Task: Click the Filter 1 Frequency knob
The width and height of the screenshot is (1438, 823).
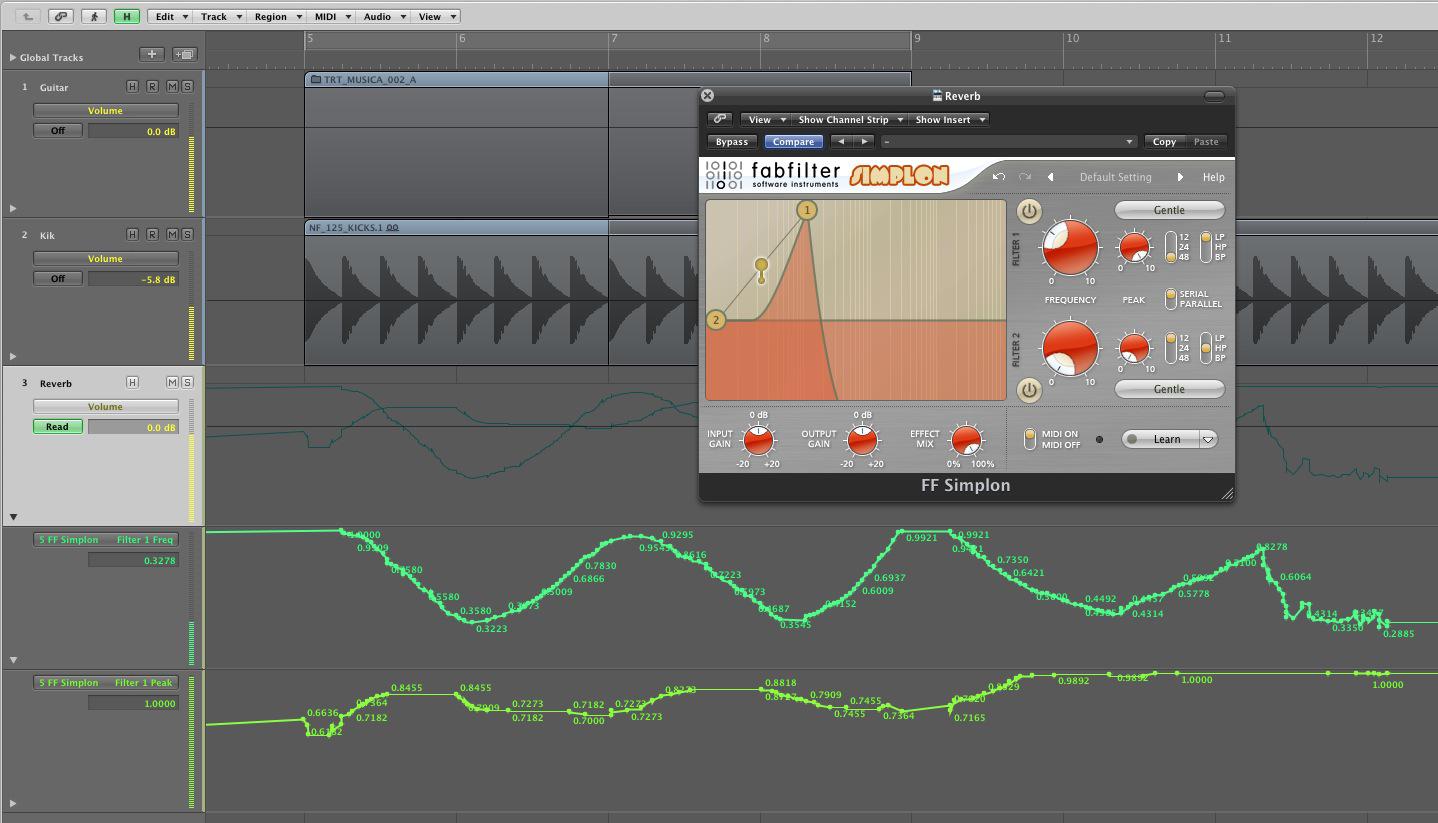Action: [1070, 248]
